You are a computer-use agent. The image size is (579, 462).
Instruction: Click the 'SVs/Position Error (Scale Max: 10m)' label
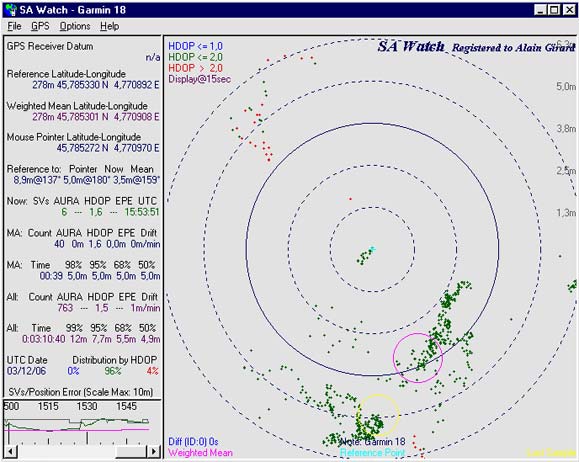(80, 392)
